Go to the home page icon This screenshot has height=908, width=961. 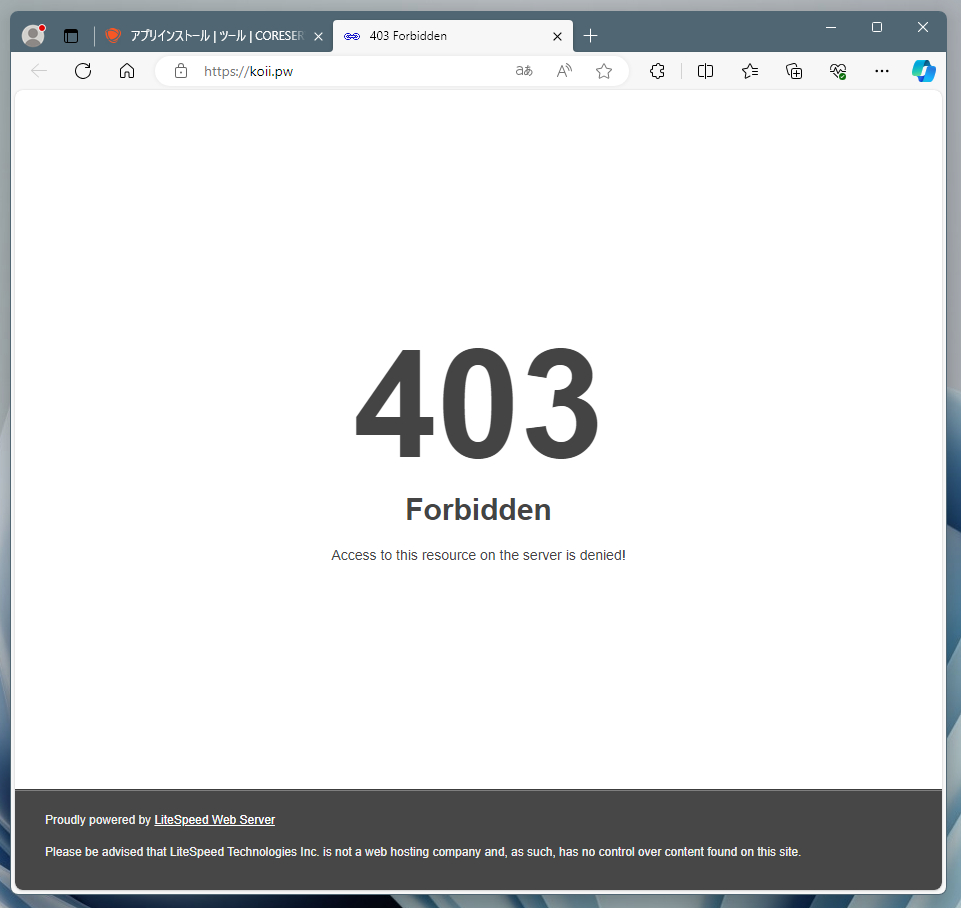(x=127, y=71)
